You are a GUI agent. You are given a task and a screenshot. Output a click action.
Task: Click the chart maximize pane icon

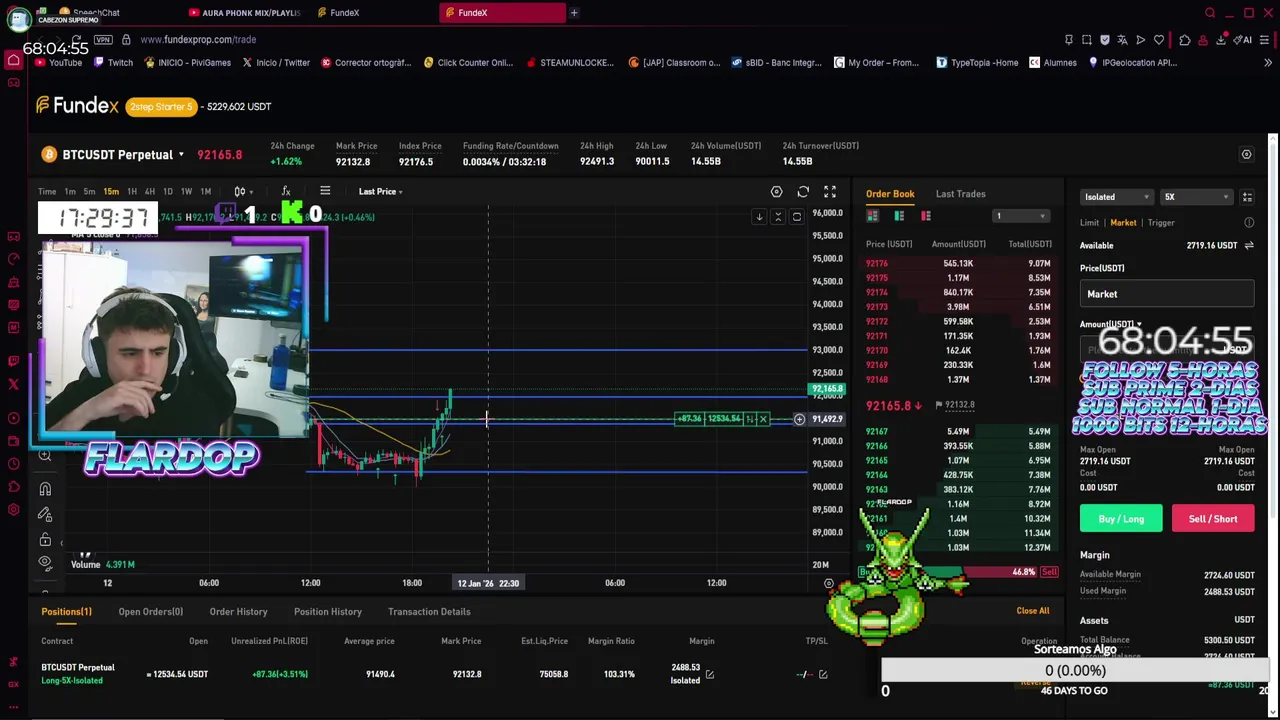tap(796, 217)
